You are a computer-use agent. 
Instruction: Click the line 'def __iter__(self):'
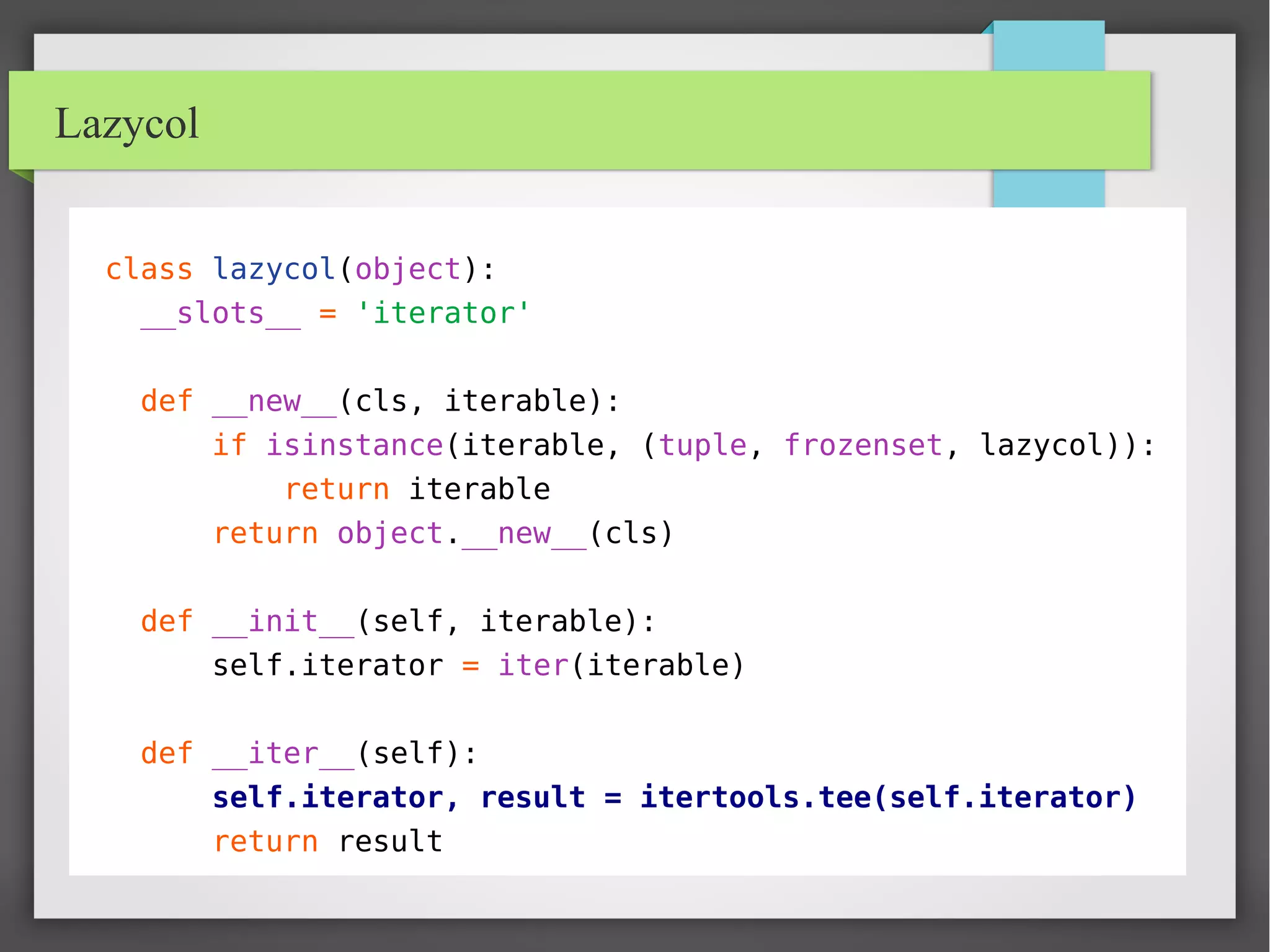[309, 754]
